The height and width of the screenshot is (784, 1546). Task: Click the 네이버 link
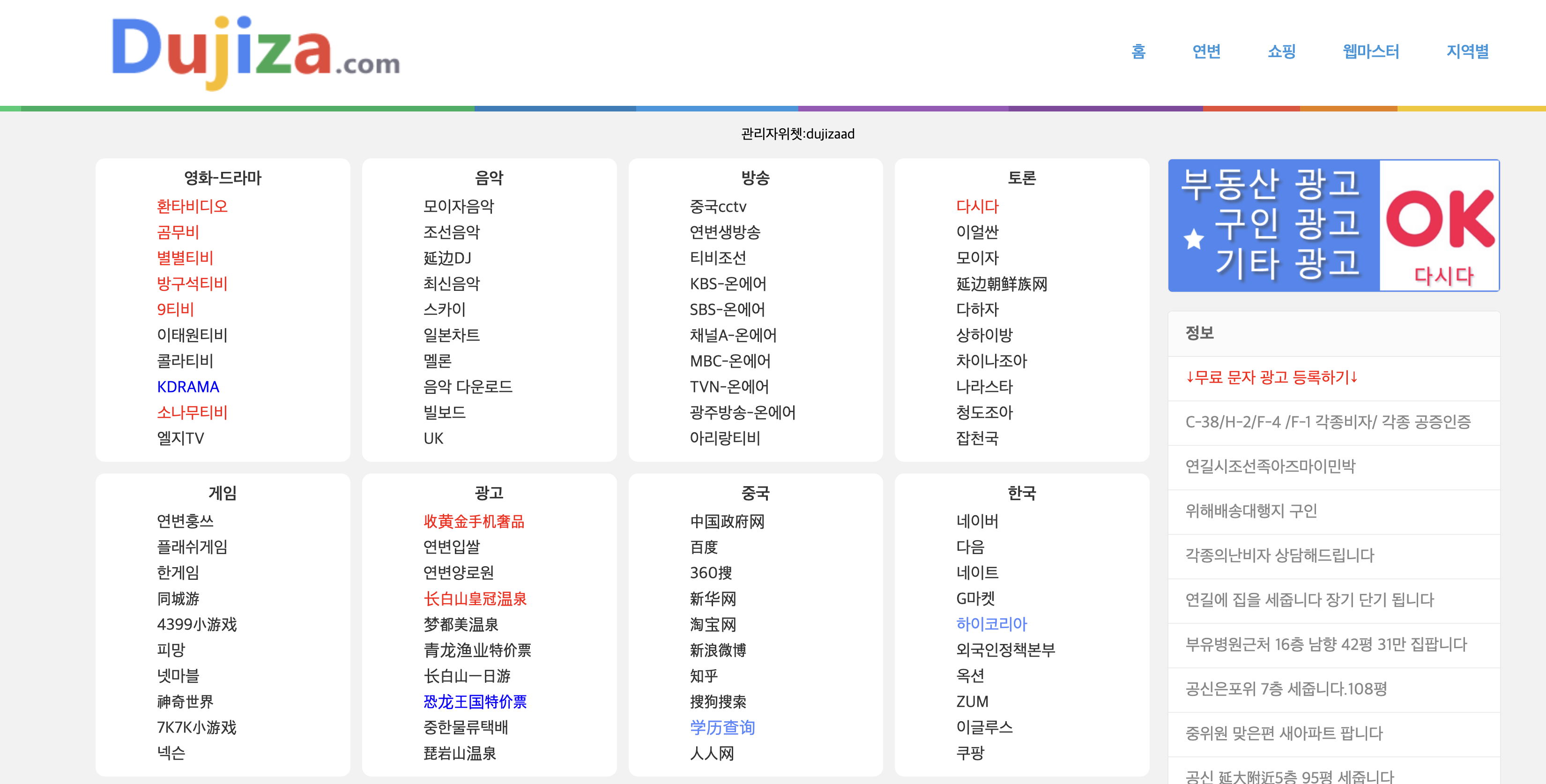tap(977, 521)
